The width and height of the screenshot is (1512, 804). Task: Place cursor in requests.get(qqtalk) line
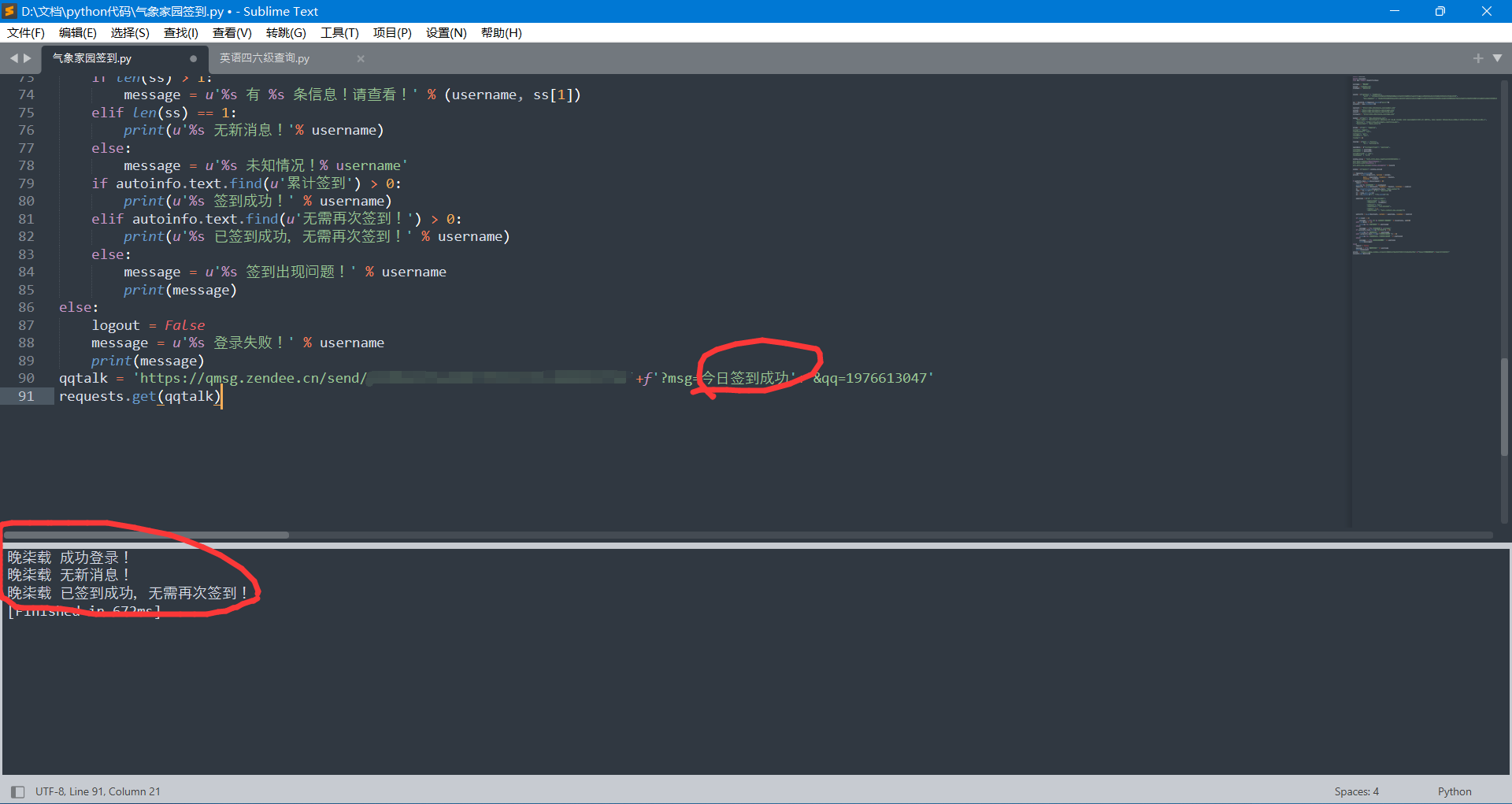tap(139, 396)
